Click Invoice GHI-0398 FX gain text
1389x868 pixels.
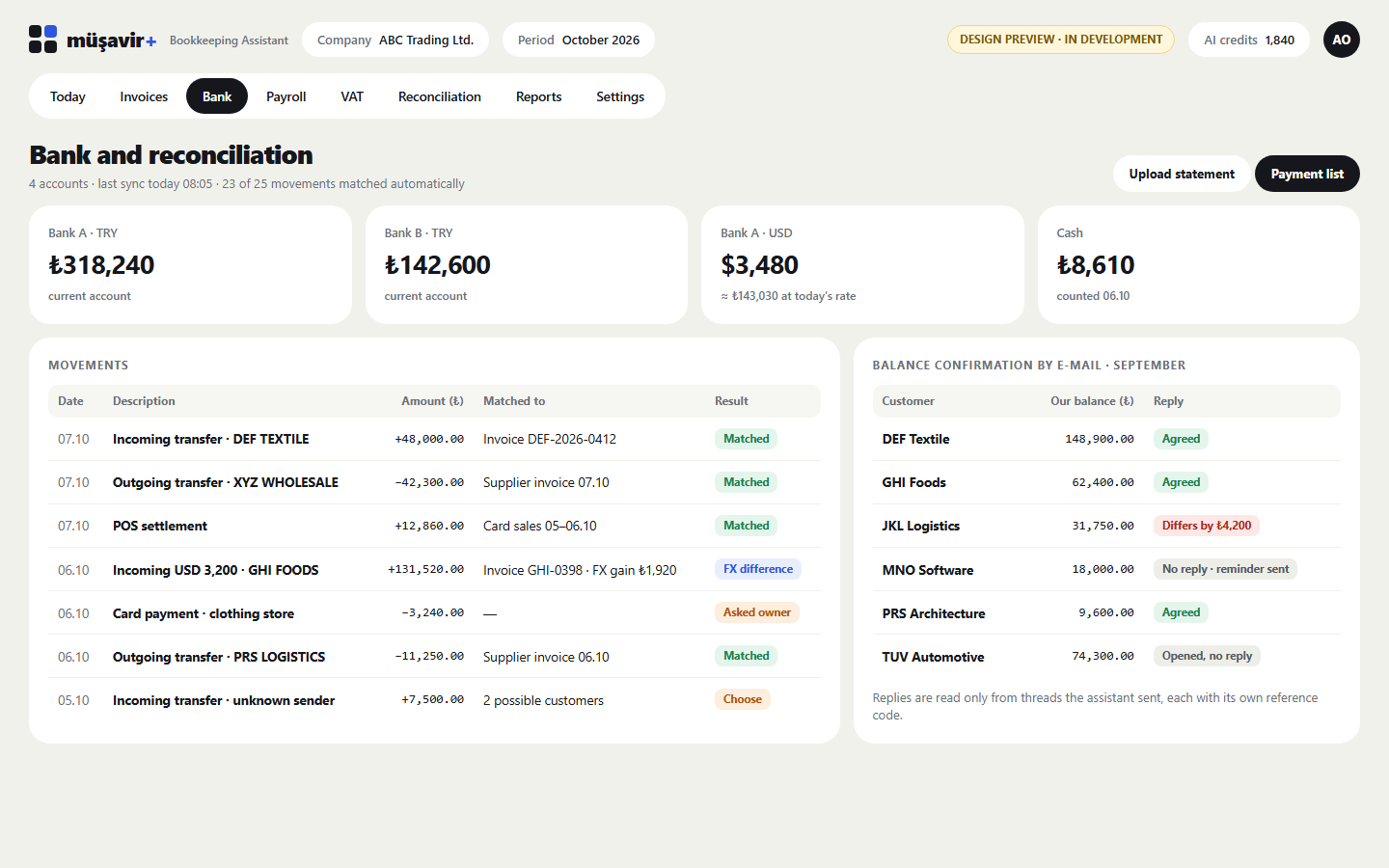pos(580,570)
